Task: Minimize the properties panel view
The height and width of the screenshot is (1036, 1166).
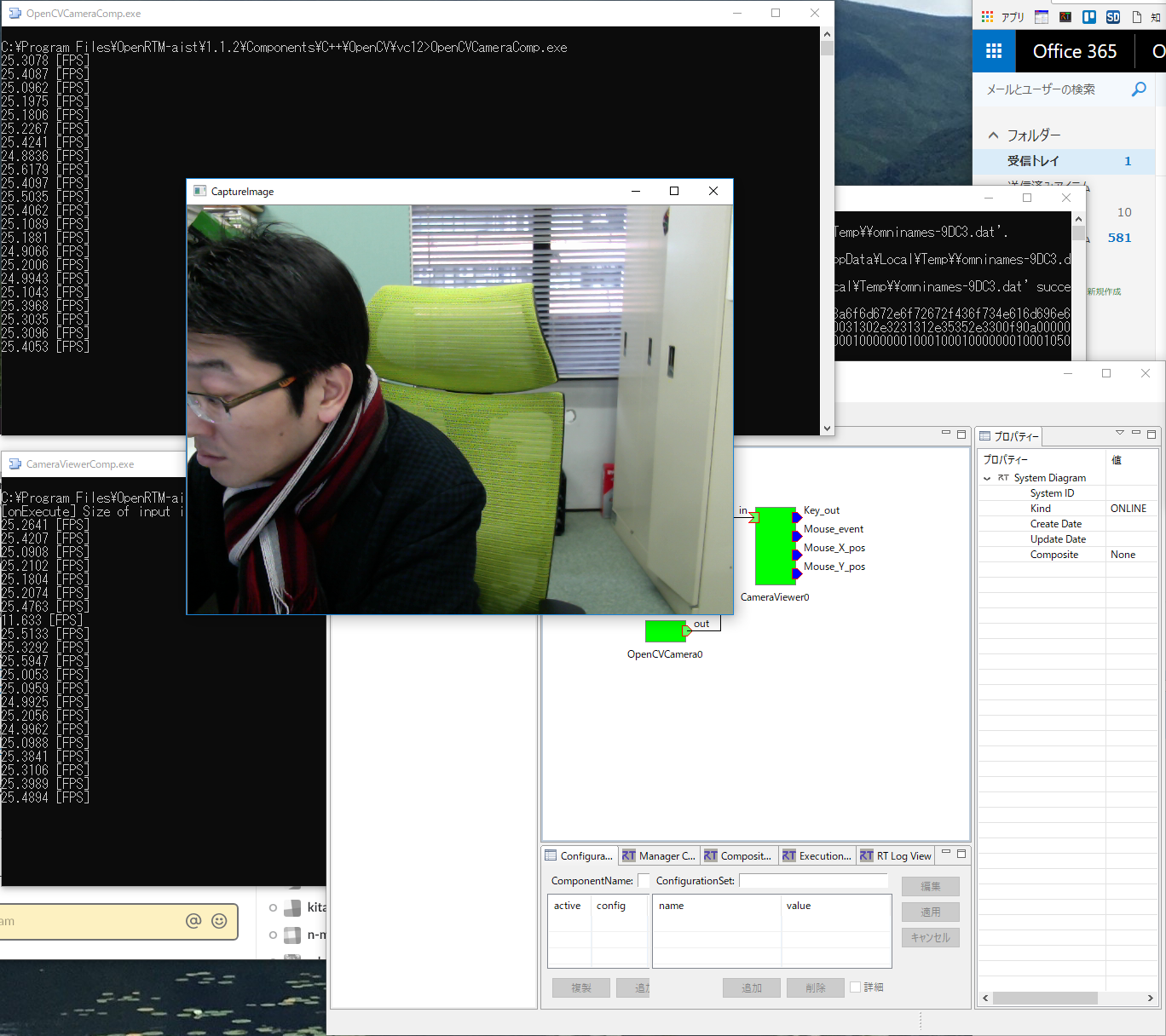Action: click(1136, 434)
